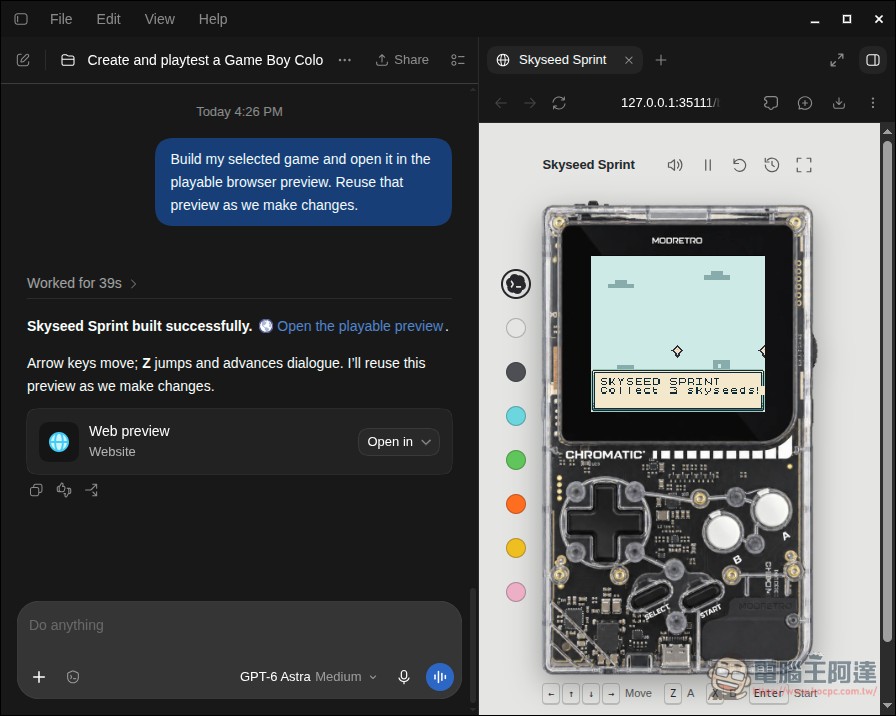This screenshot has height=716, width=896.
Task: Start voice mode with the blue waveform button
Action: coord(440,677)
